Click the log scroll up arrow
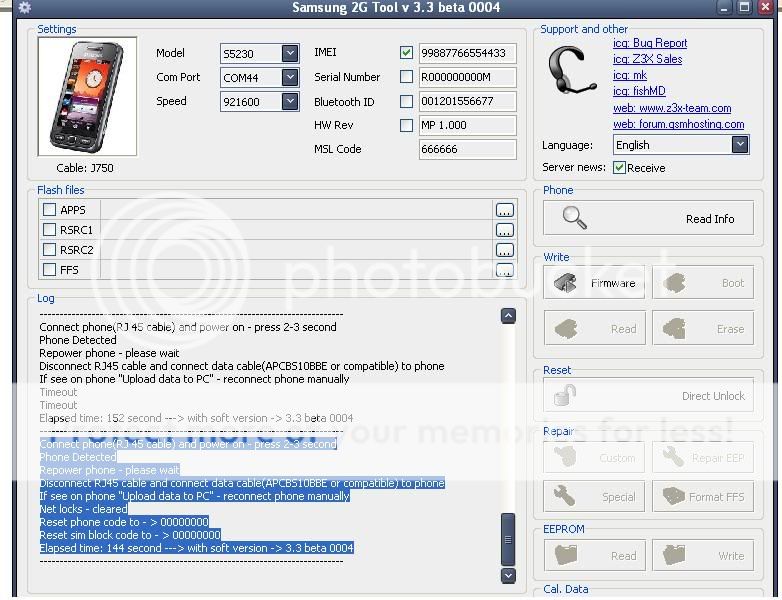 [508, 316]
